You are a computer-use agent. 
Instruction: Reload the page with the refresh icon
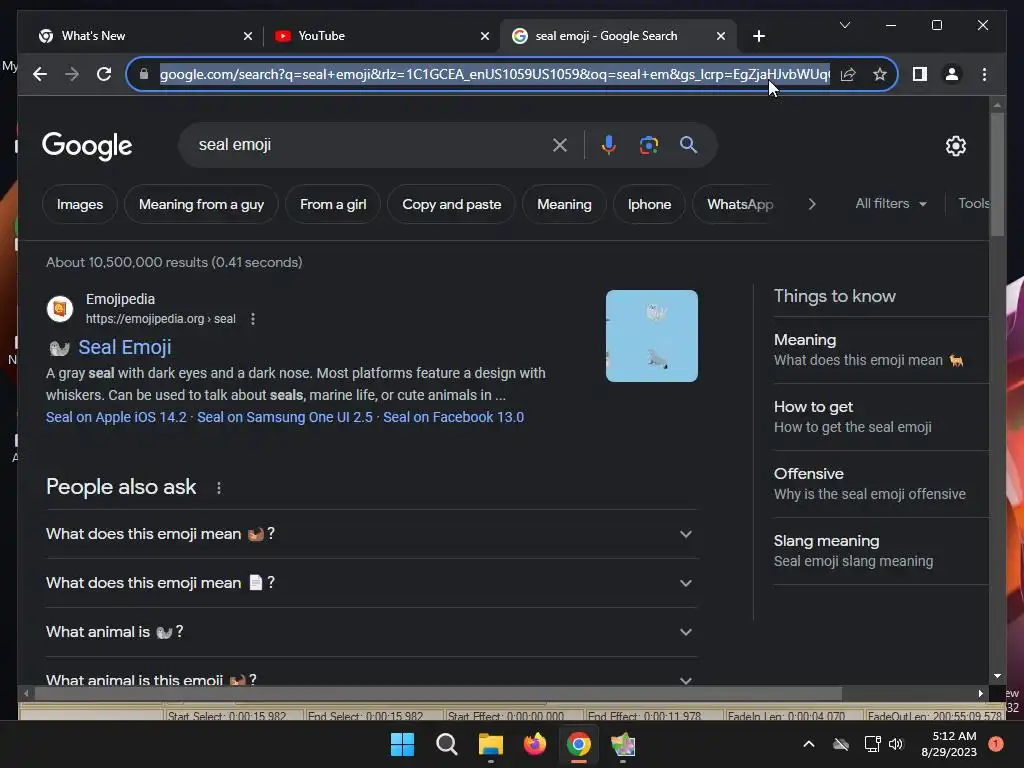point(104,74)
